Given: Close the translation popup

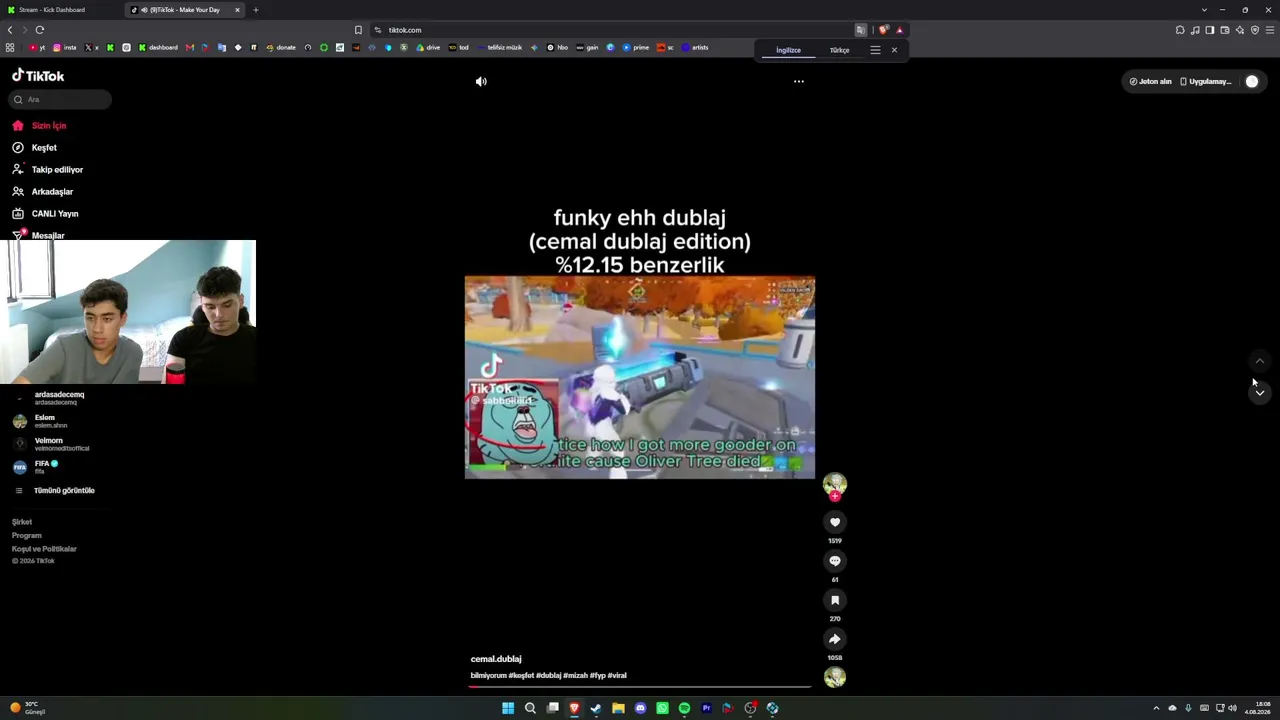Looking at the screenshot, I should (894, 50).
